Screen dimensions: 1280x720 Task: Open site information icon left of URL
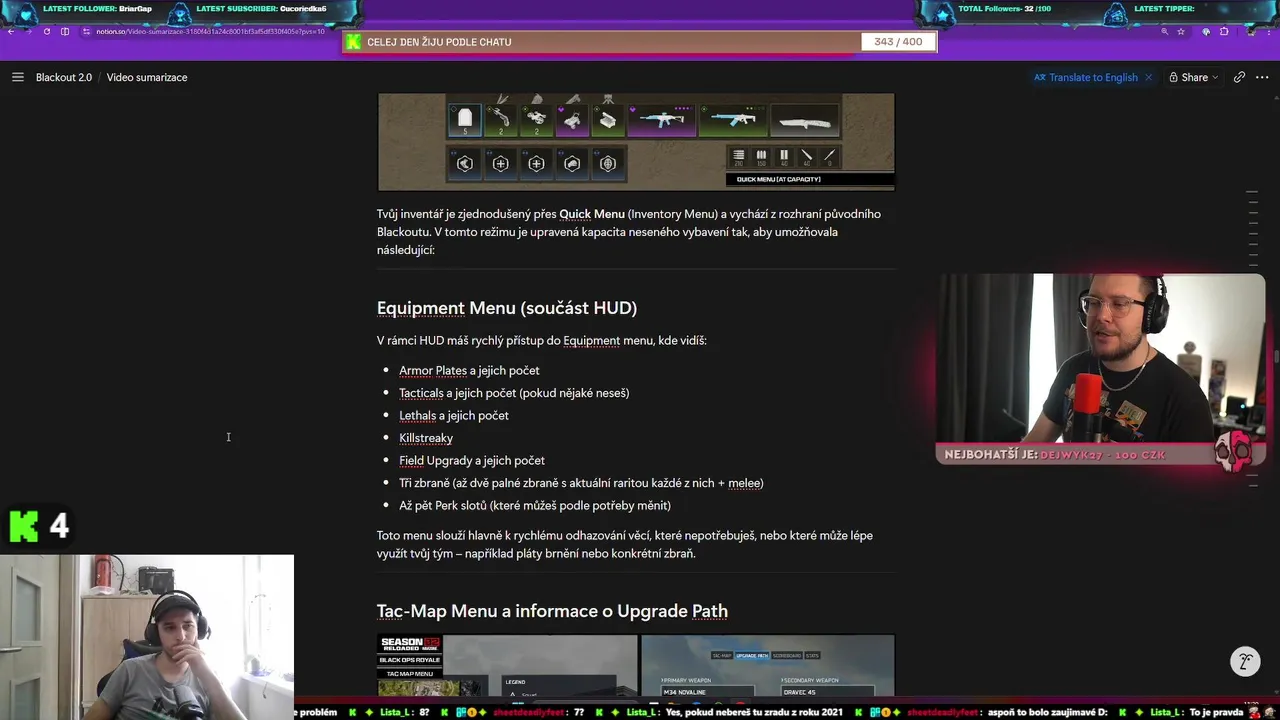click(86, 32)
